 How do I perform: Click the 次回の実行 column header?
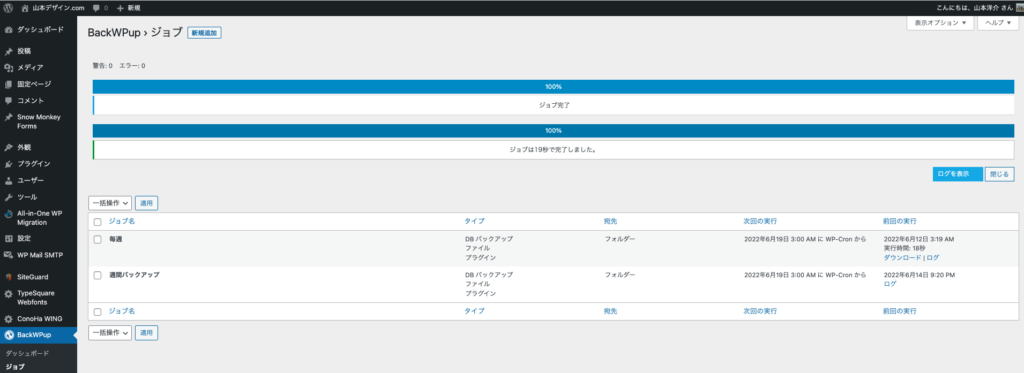[760, 221]
